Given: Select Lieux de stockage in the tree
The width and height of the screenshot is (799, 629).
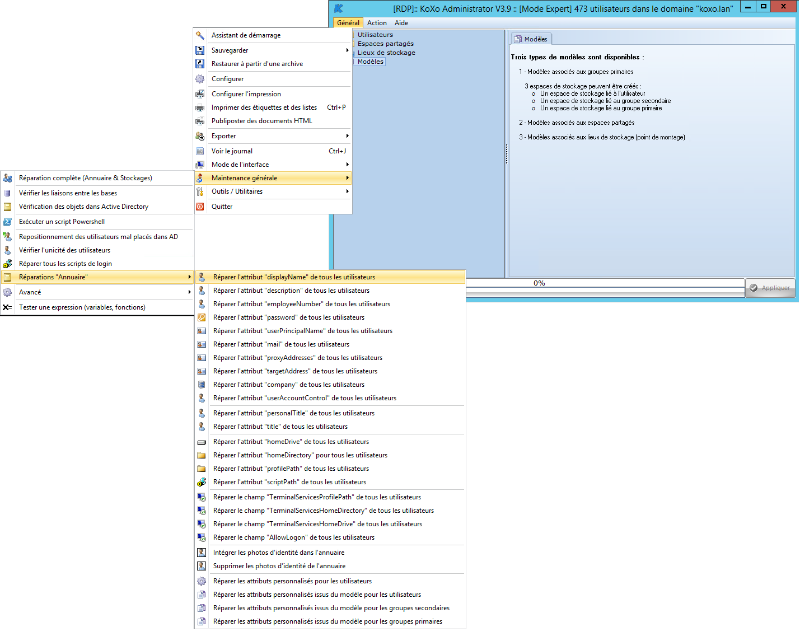Looking at the screenshot, I should click(x=386, y=53).
